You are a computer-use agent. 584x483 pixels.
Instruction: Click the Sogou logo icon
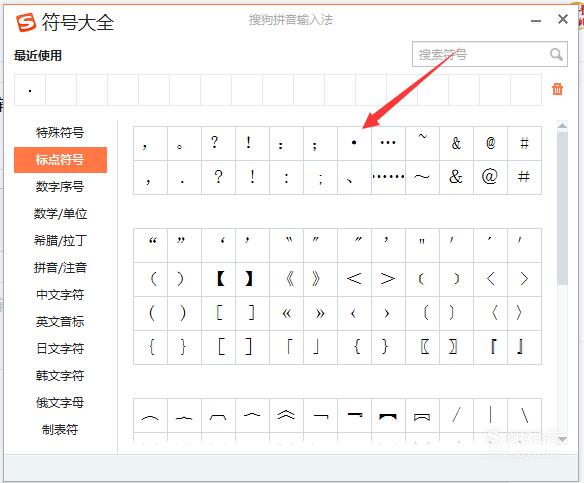pyautogui.click(x=26, y=22)
